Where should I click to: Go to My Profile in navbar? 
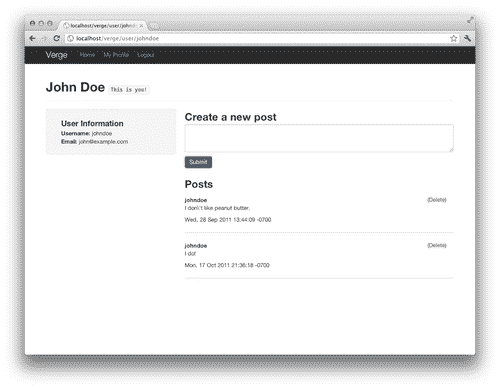[x=116, y=55]
